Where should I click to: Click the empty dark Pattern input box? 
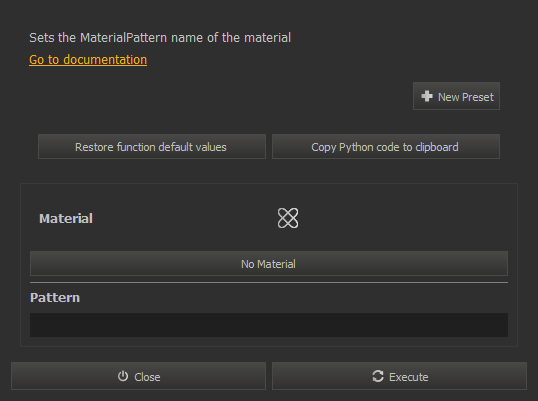click(x=269, y=325)
